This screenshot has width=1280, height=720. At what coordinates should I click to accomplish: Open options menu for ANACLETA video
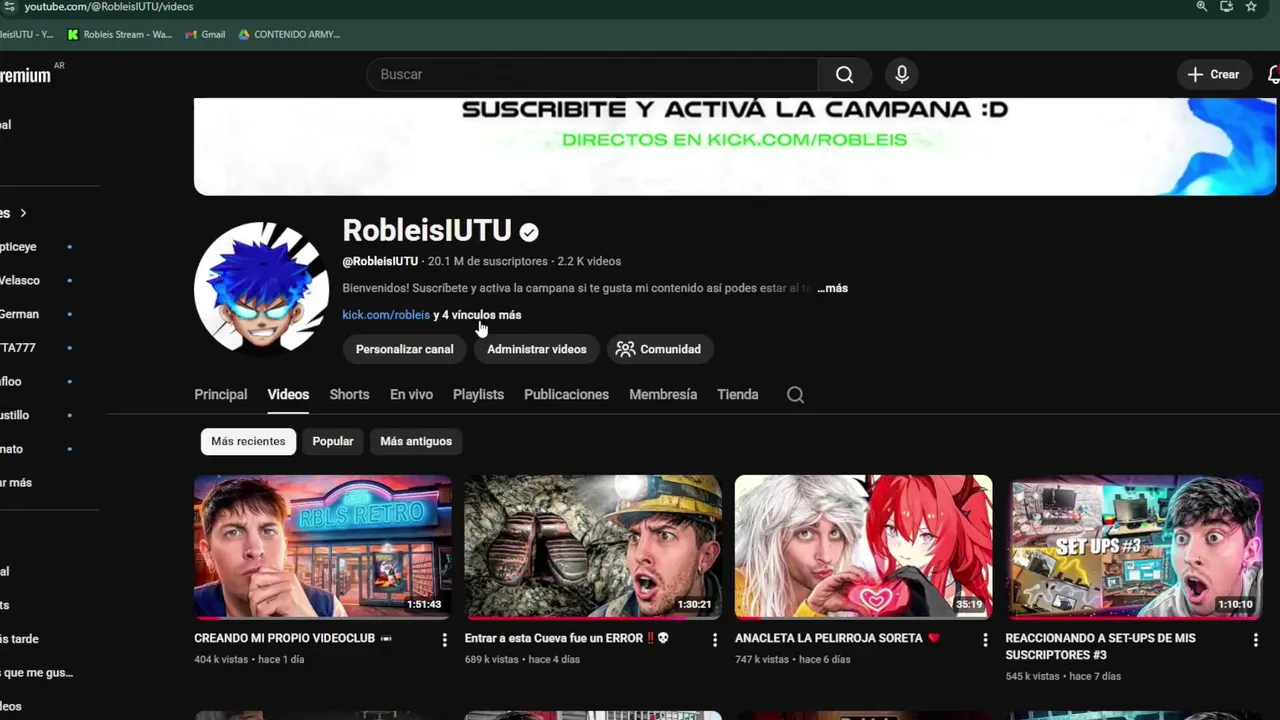[985, 640]
